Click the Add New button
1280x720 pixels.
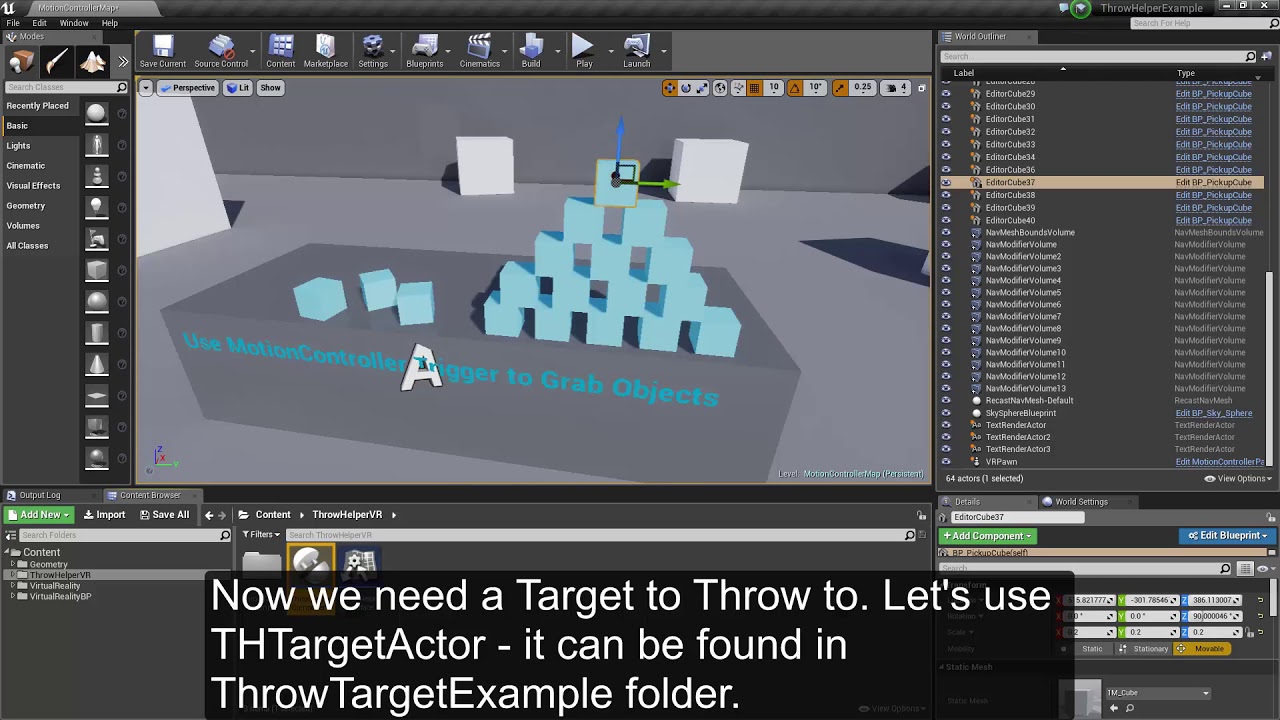coord(38,515)
